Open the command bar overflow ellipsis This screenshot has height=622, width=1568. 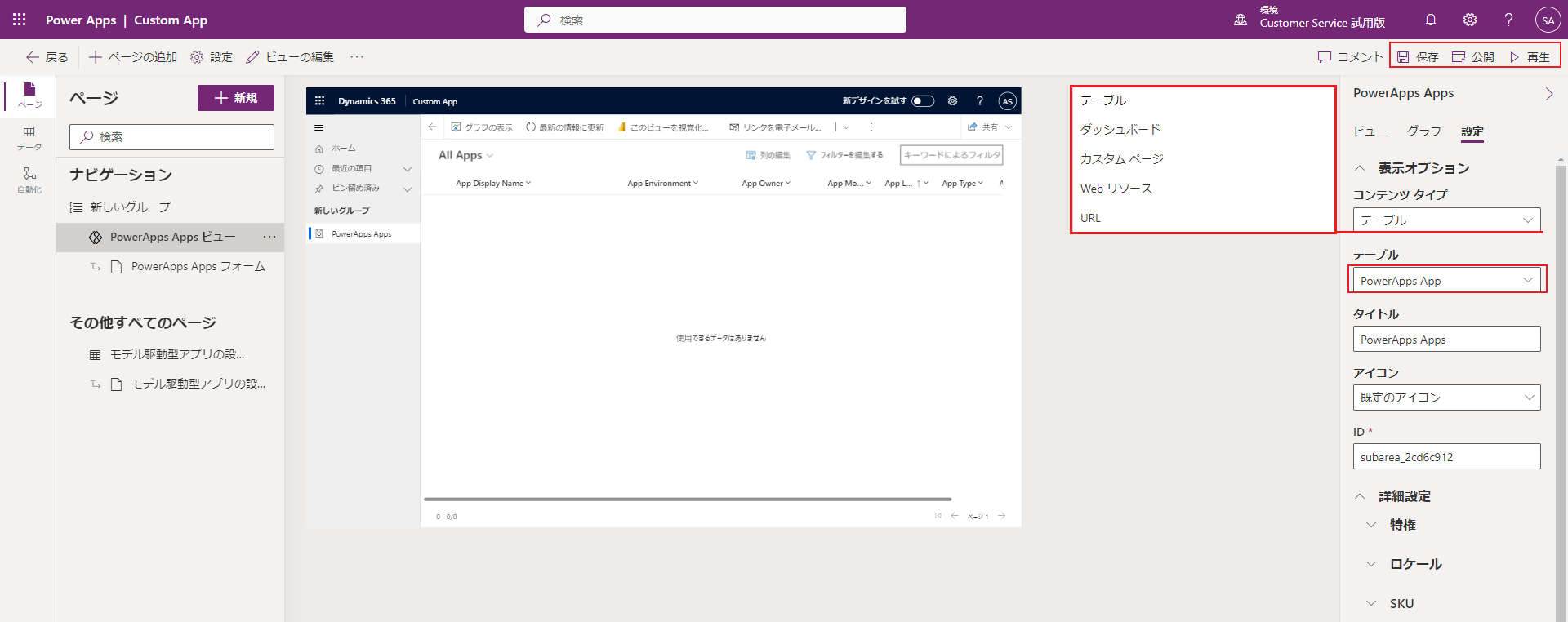point(357,57)
